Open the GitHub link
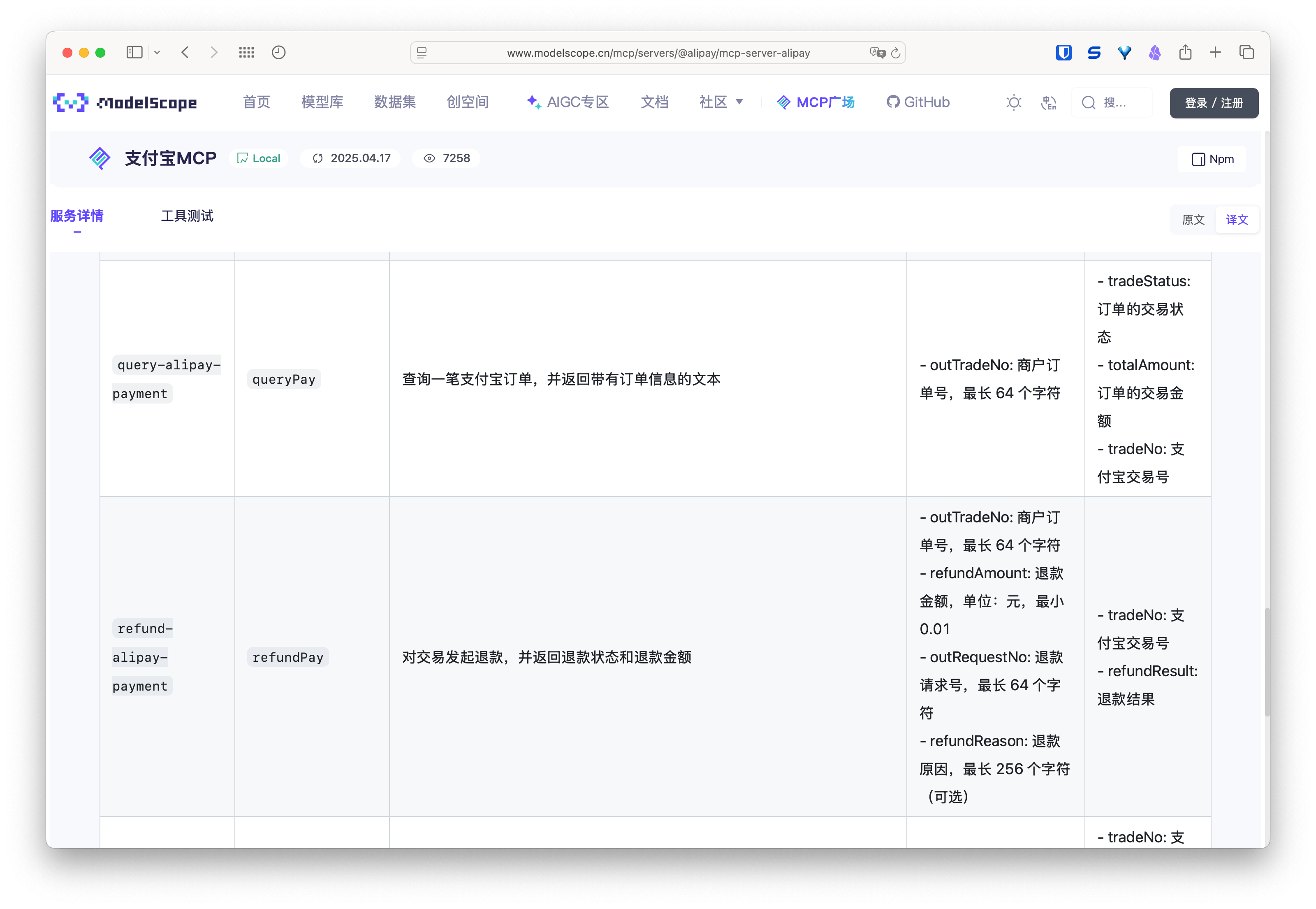 pos(918,102)
